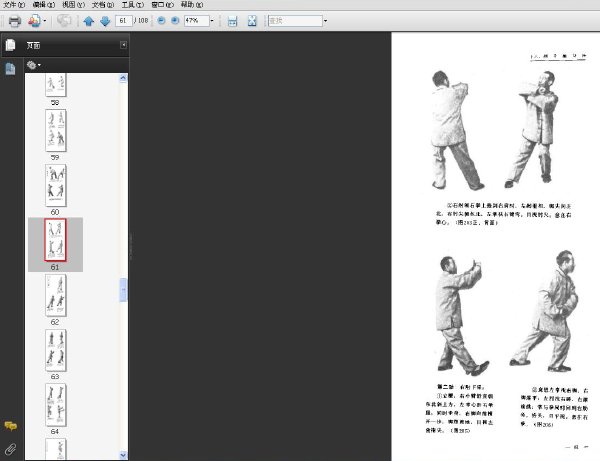Click the zoom out minus button

point(161,21)
